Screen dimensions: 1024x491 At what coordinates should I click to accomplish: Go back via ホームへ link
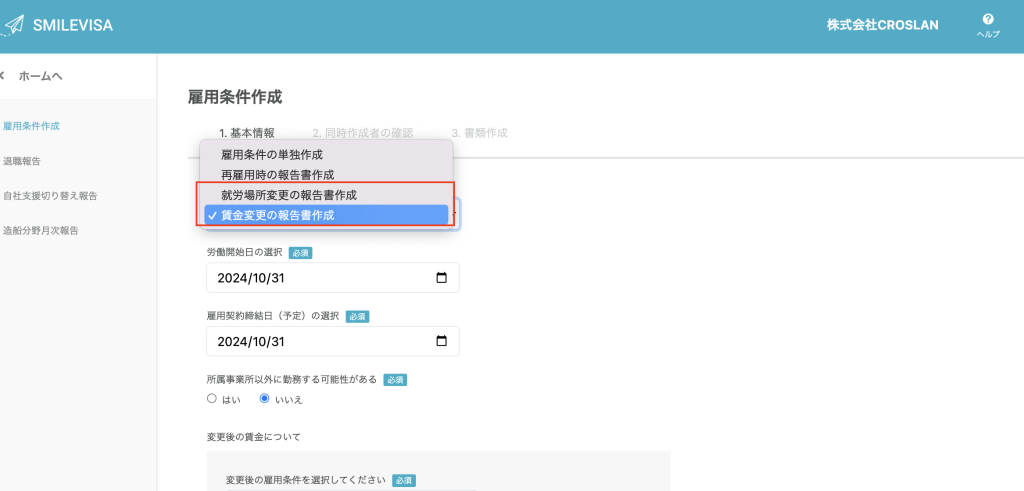[34, 76]
